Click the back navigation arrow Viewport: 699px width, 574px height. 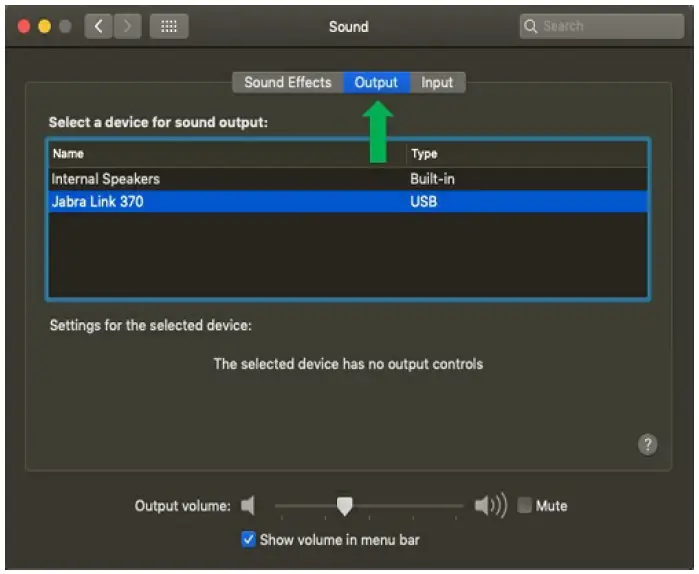click(98, 27)
